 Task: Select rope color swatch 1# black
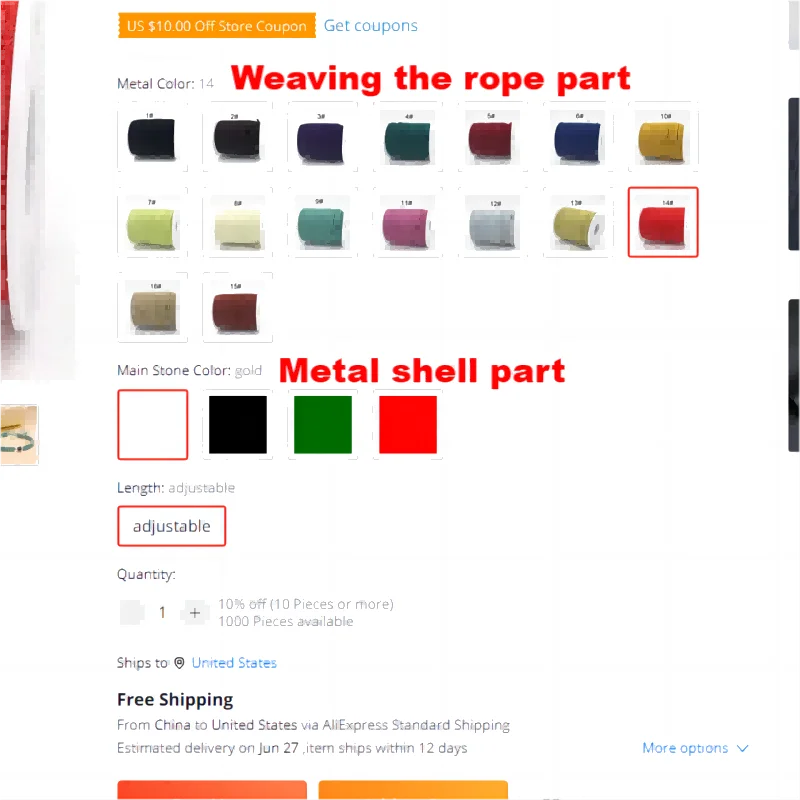tap(153, 137)
